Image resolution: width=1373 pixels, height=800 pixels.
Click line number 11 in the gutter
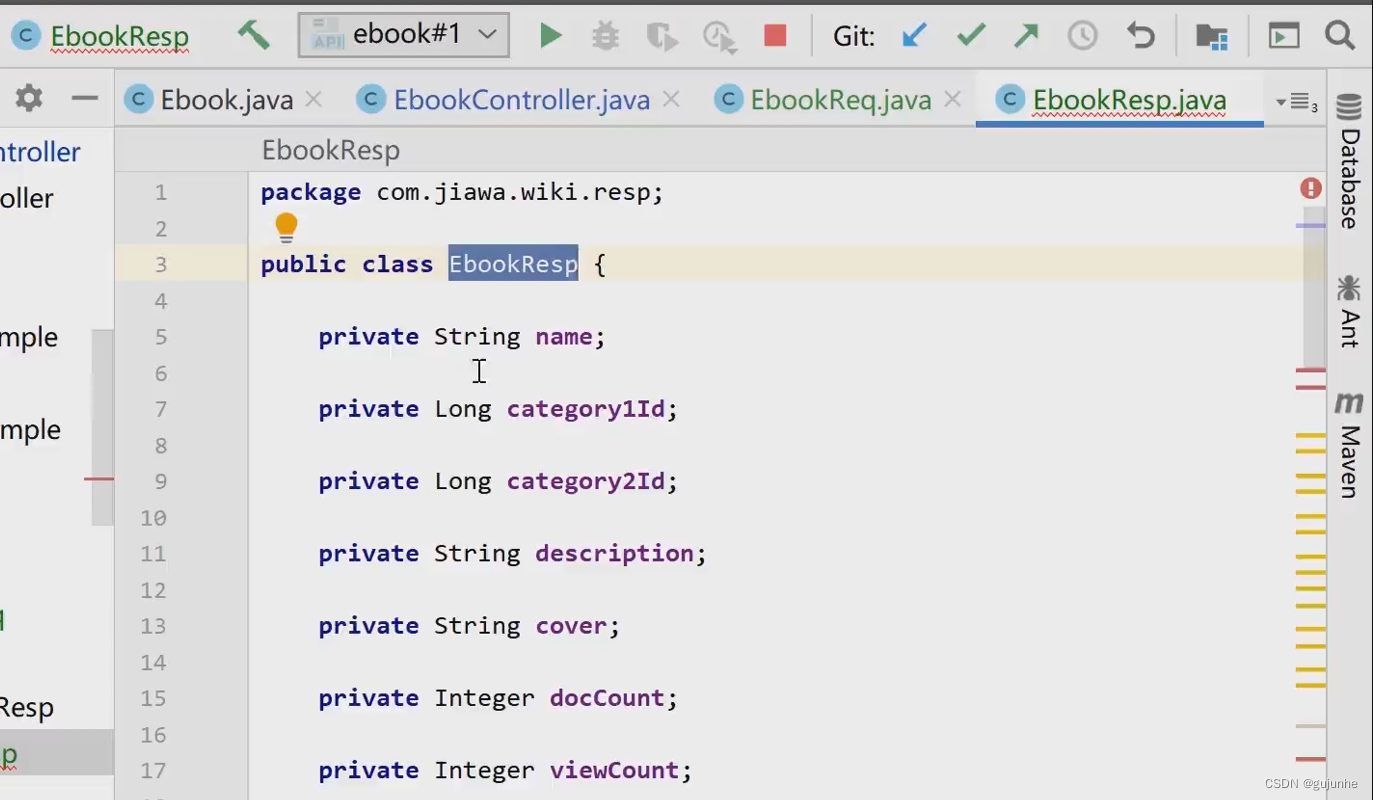(153, 553)
